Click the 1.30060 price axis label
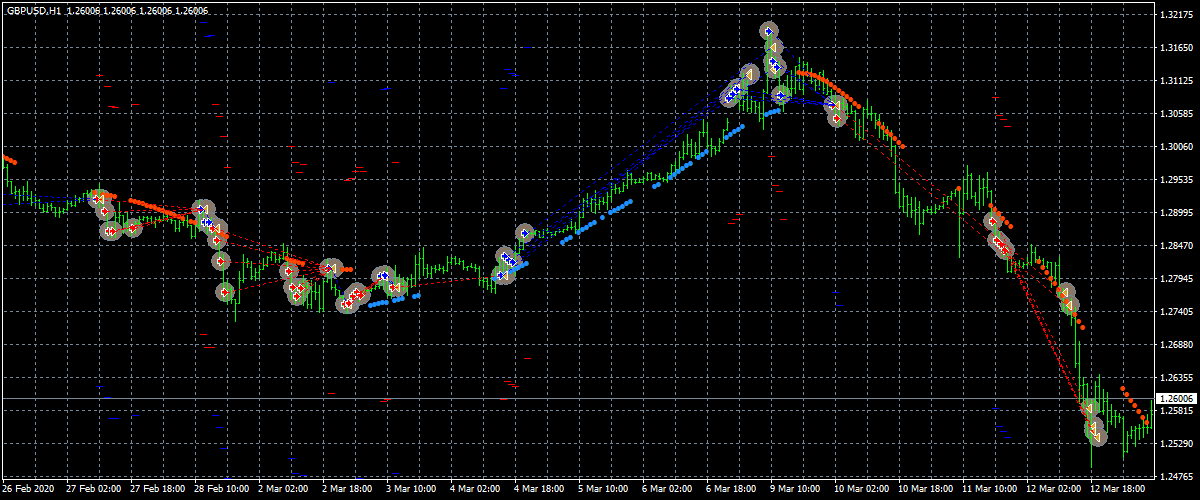This screenshot has height=500, width=1200. [x=1175, y=147]
